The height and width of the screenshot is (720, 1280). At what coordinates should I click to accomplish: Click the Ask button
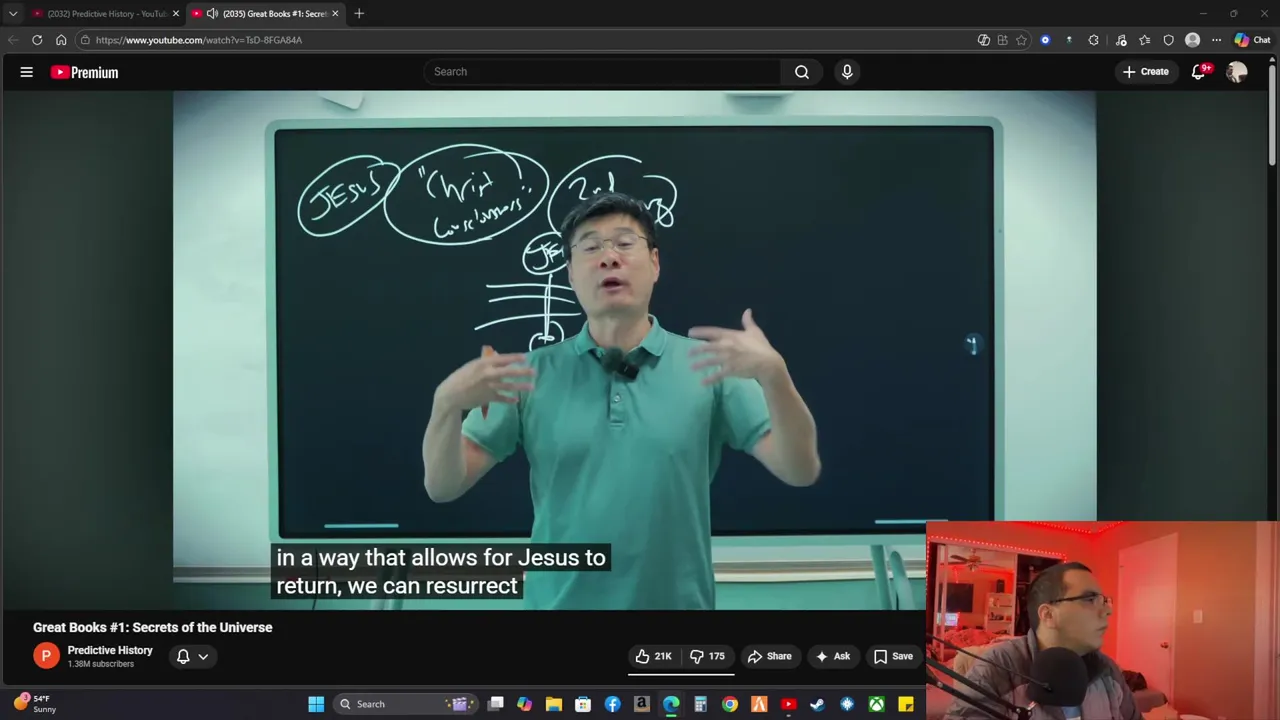833,656
